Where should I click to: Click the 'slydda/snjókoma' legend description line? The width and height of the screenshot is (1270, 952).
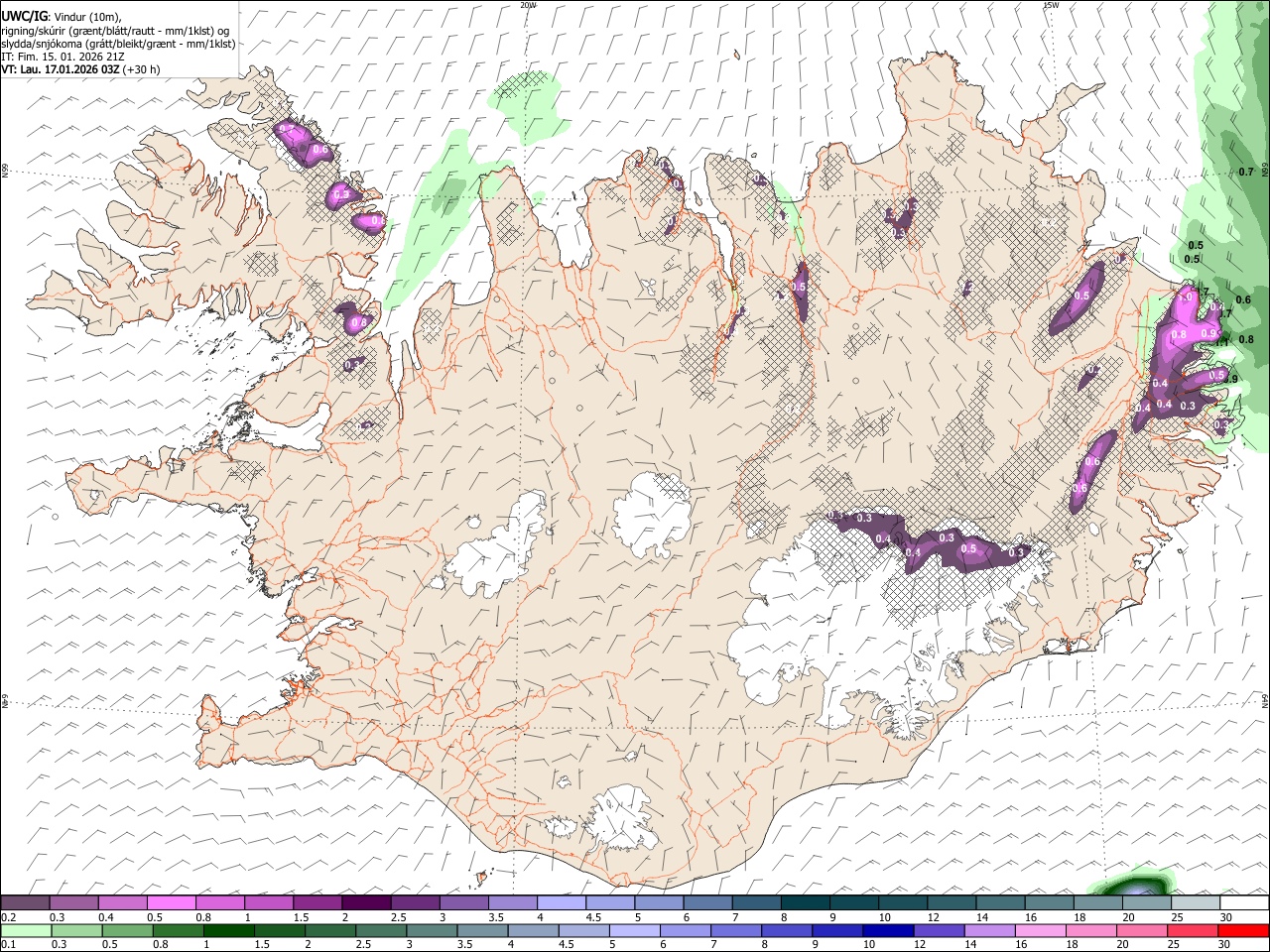(x=119, y=44)
